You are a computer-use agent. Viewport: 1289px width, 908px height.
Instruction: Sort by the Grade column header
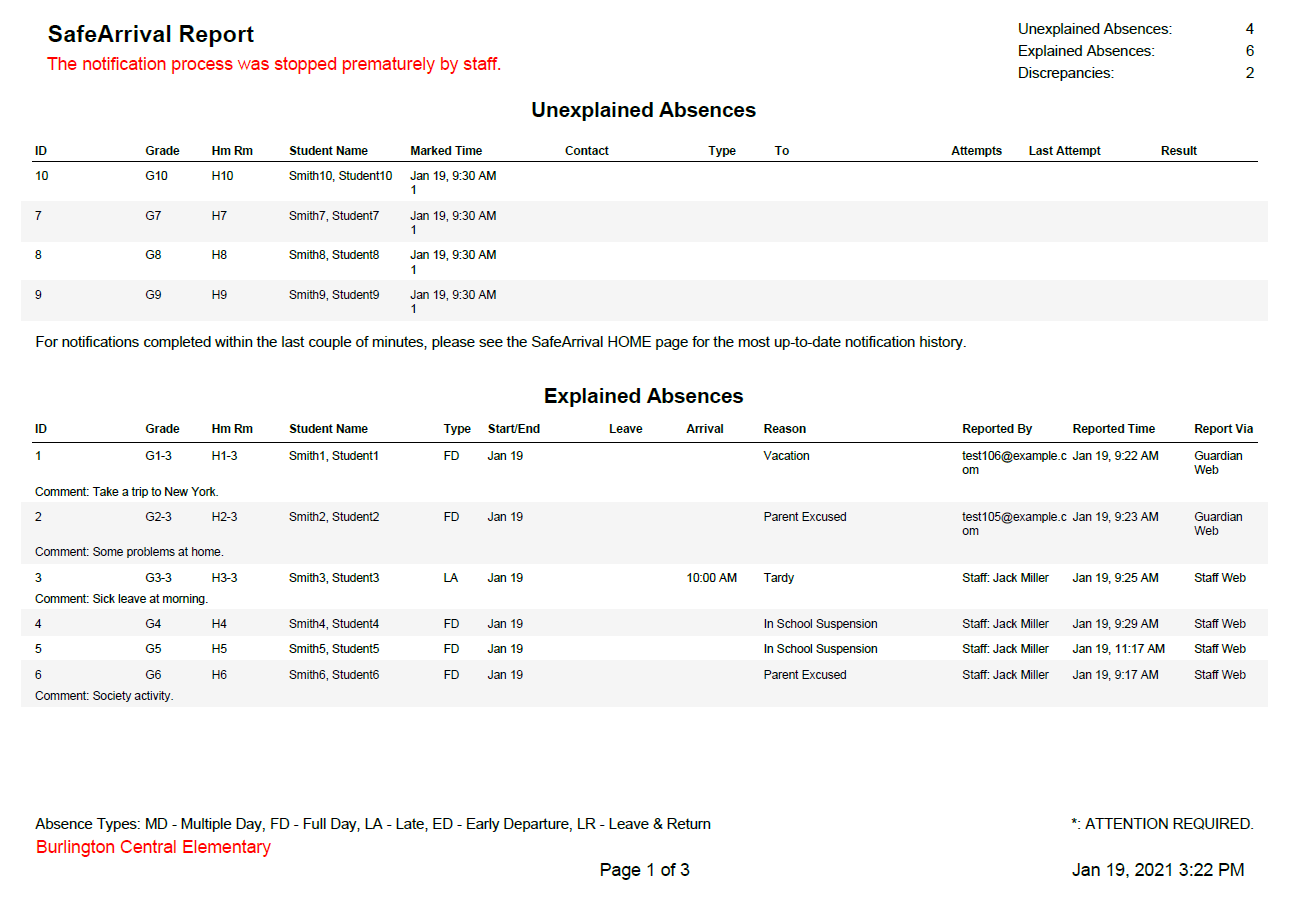pos(162,150)
